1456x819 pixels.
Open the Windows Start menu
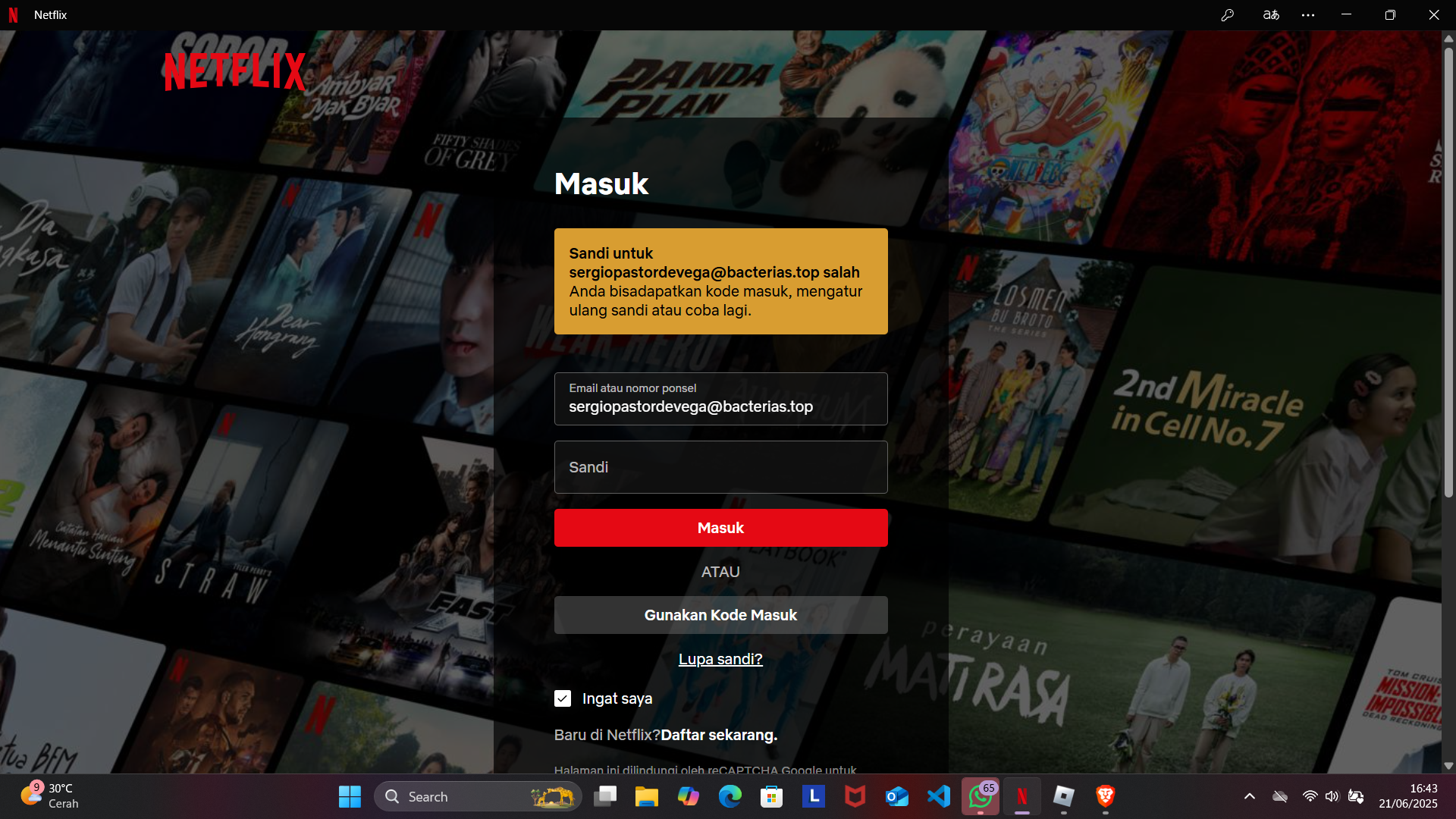pyautogui.click(x=350, y=796)
